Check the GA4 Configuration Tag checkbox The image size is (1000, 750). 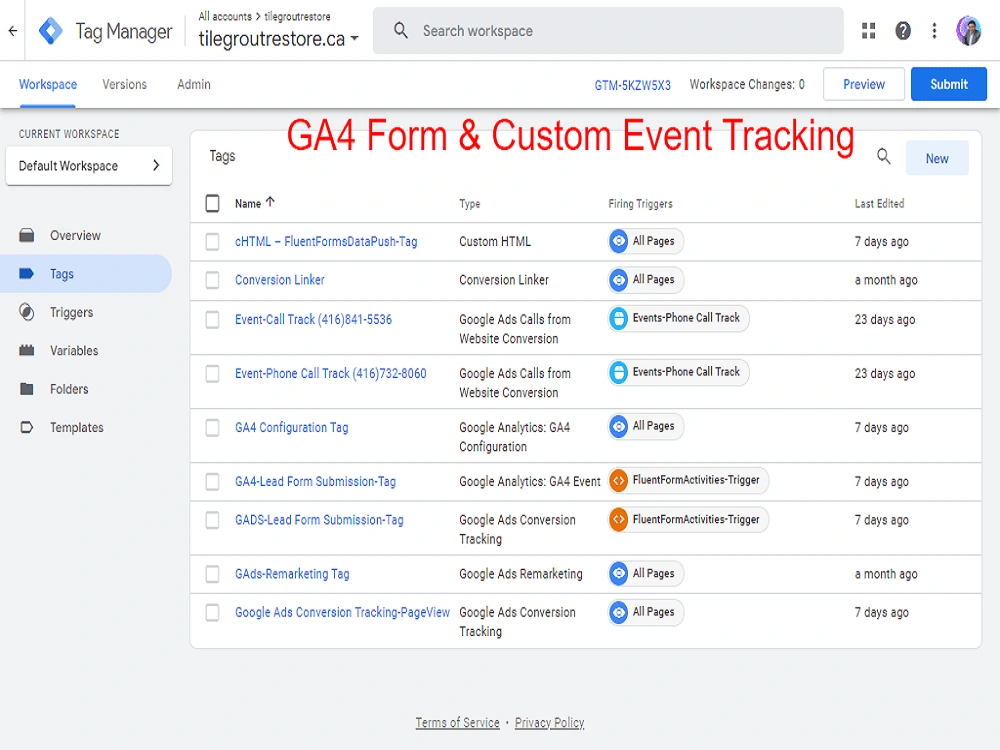click(212, 427)
